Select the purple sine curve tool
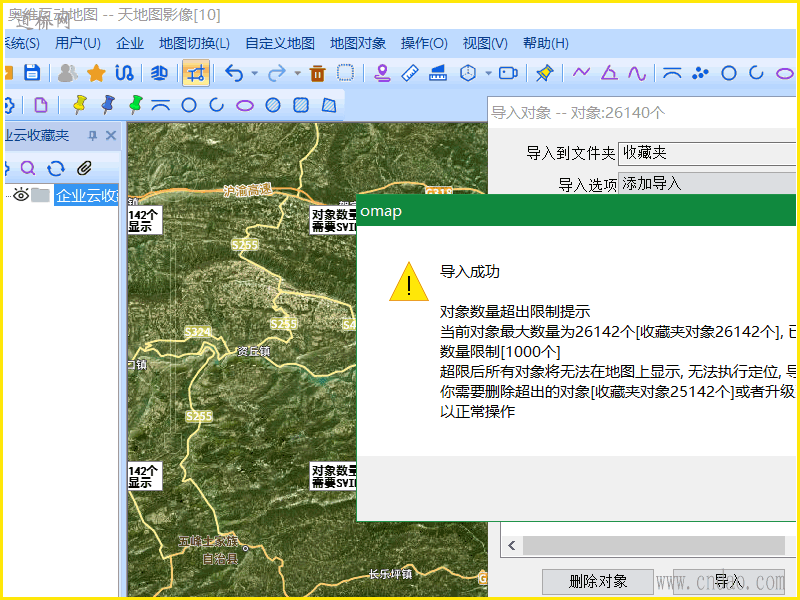Image resolution: width=800 pixels, height=600 pixels. point(637,73)
